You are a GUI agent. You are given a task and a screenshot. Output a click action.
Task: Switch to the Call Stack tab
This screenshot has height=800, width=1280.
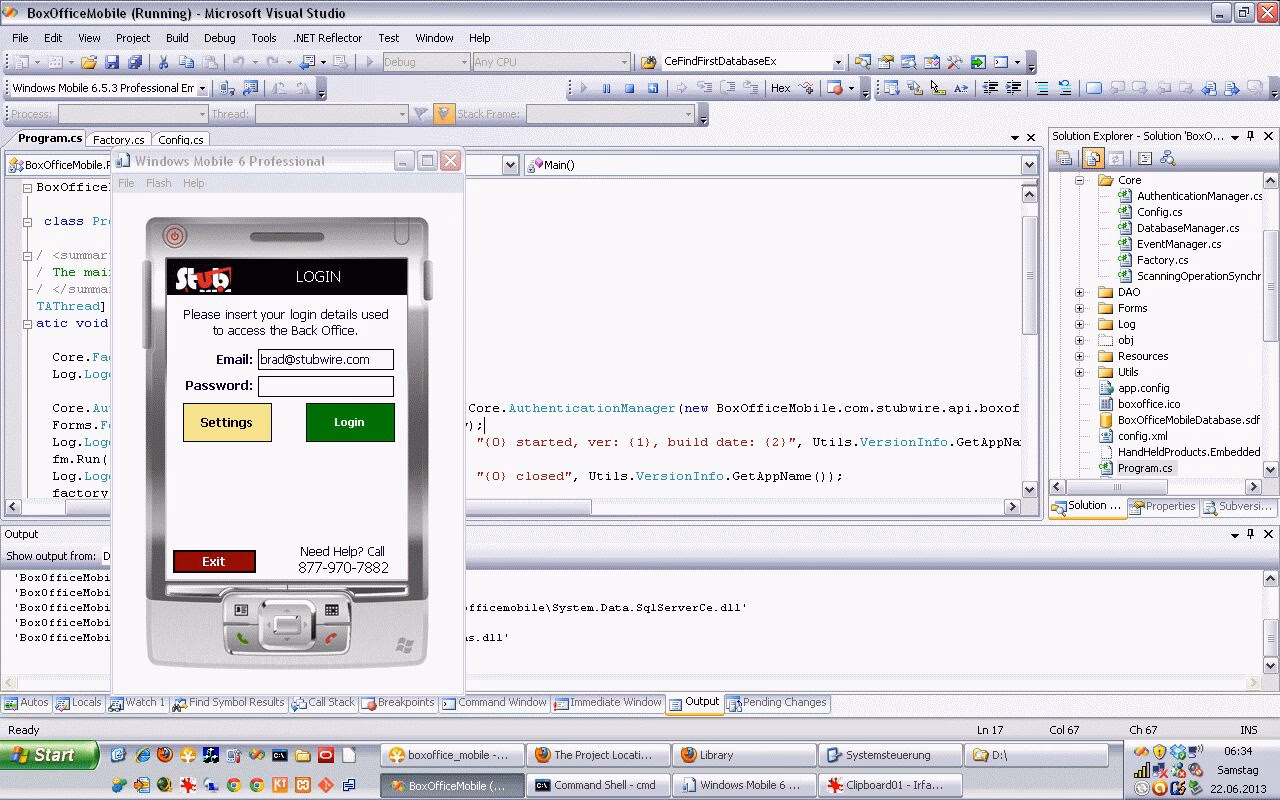tap(323, 703)
